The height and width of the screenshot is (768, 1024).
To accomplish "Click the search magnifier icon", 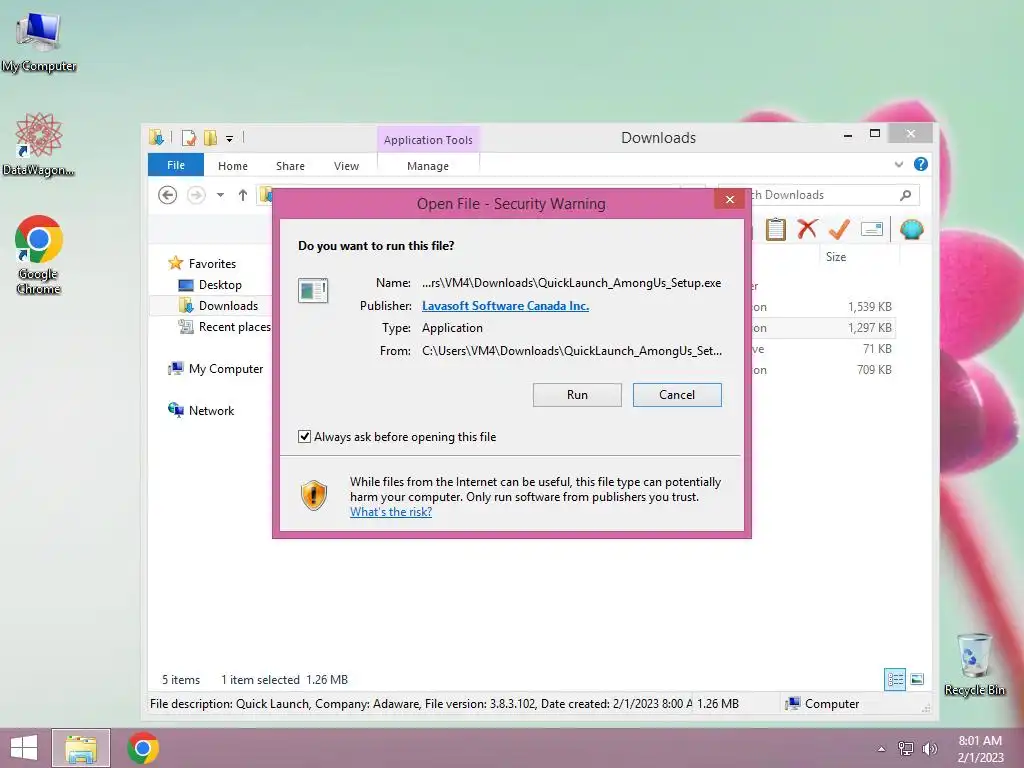I will pos(905,195).
